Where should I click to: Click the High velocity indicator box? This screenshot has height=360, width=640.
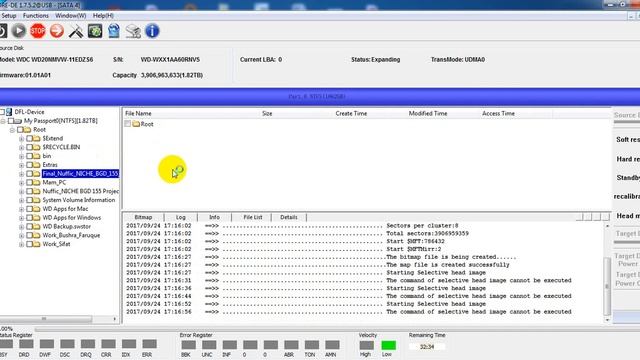366,345
